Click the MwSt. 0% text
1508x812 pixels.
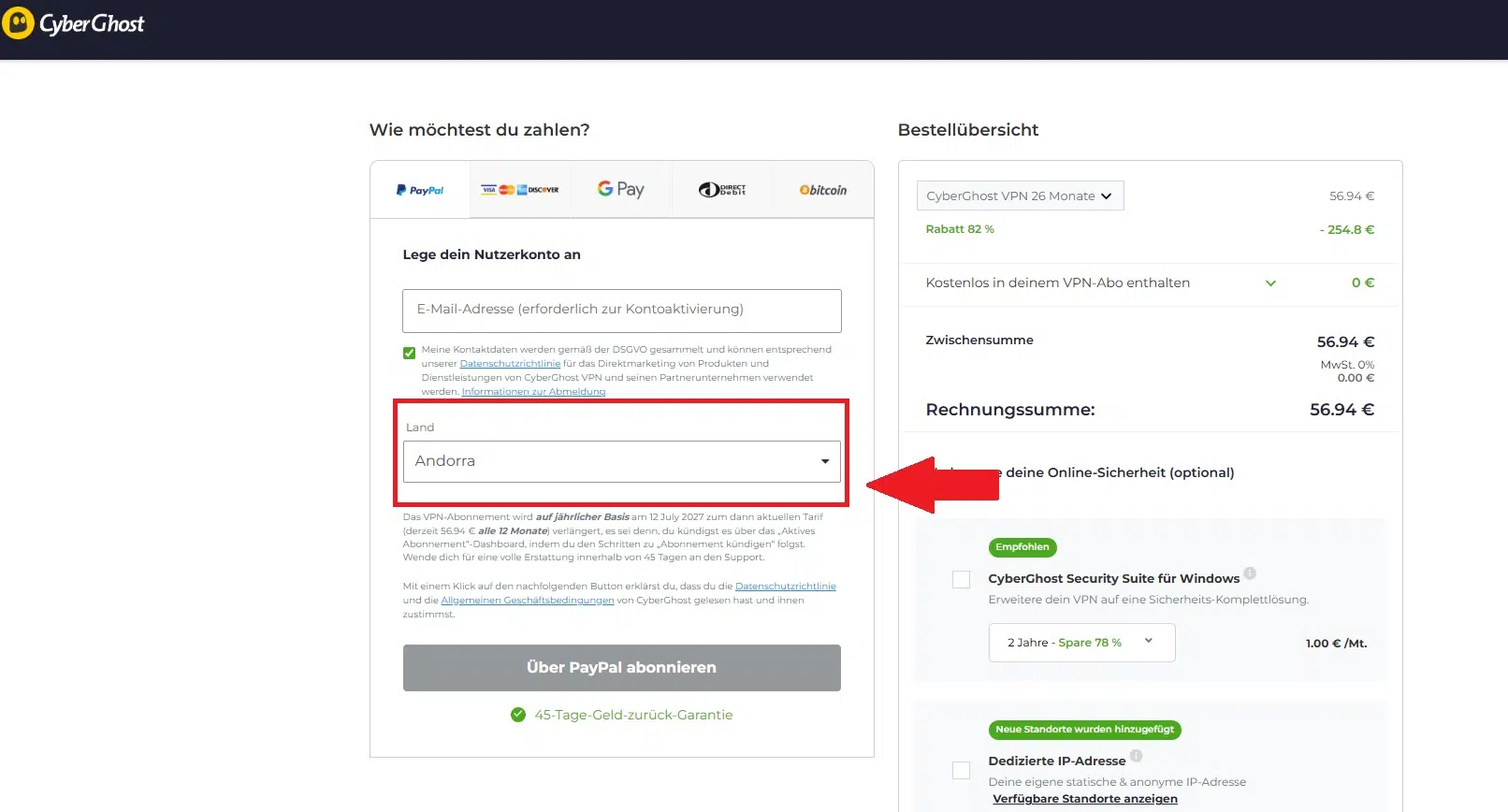click(1347, 365)
